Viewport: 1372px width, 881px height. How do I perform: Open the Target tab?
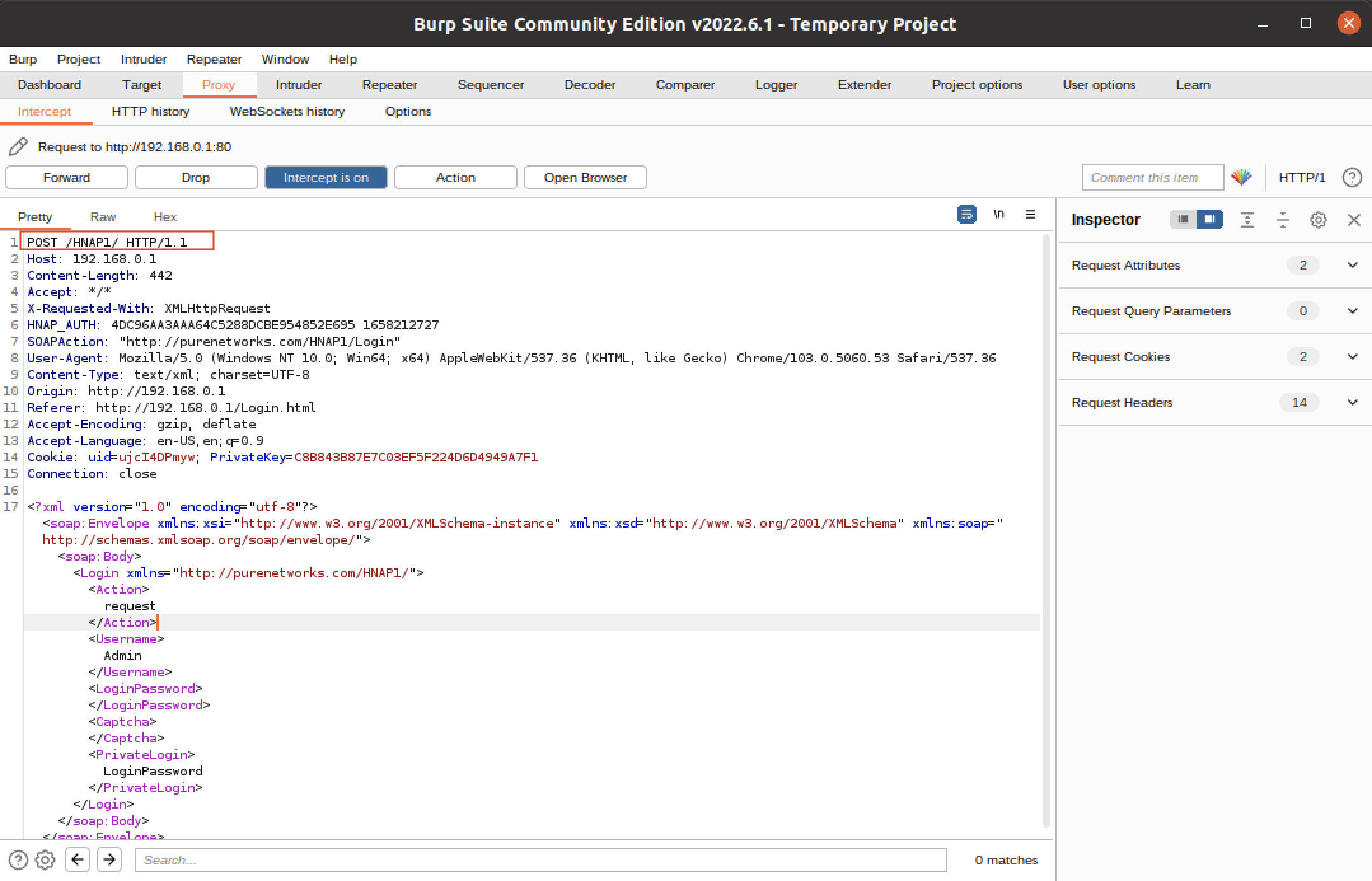pyautogui.click(x=142, y=85)
